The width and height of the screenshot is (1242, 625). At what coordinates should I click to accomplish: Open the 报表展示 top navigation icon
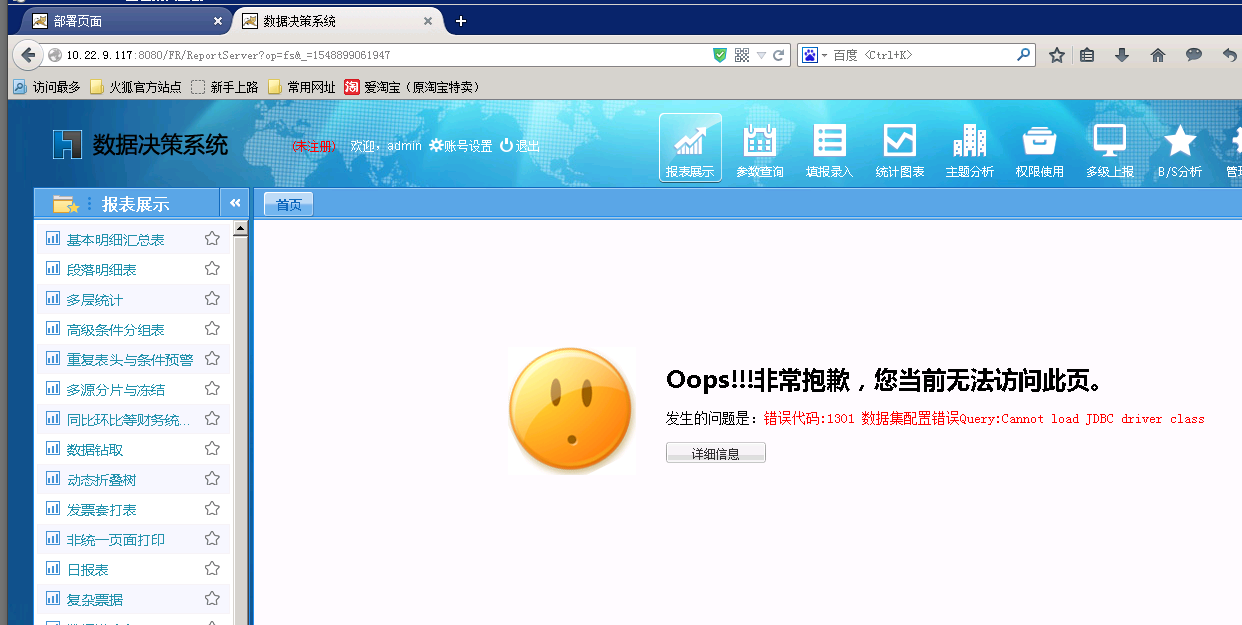[690, 147]
